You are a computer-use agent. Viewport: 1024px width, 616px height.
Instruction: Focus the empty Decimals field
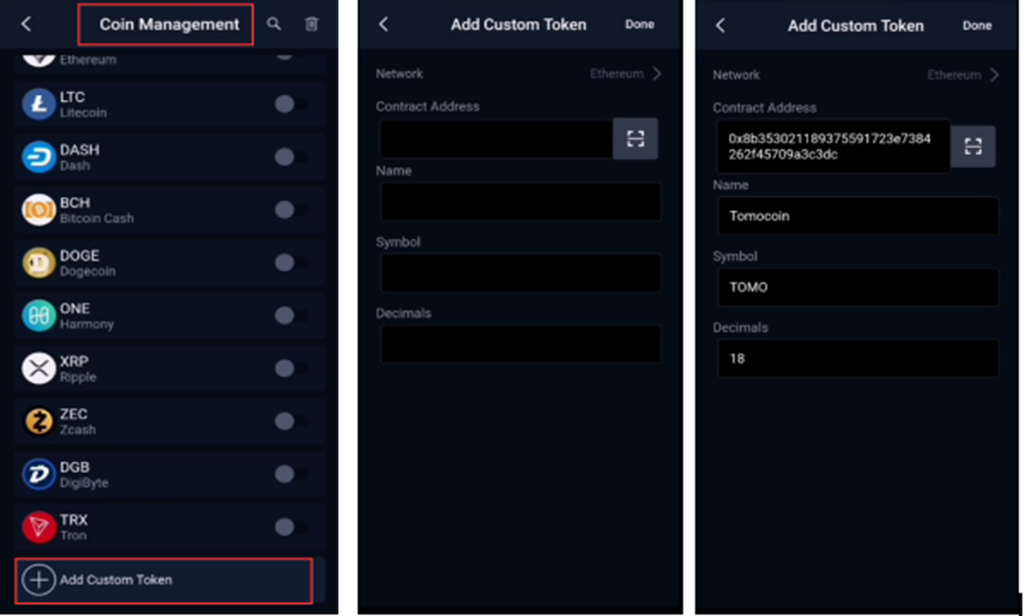pyautogui.click(x=520, y=344)
